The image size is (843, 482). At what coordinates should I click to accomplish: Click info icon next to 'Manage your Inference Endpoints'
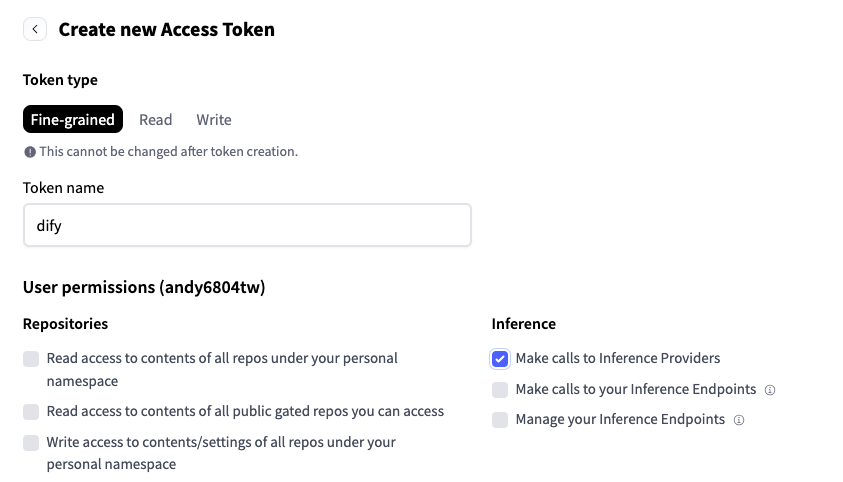click(739, 420)
